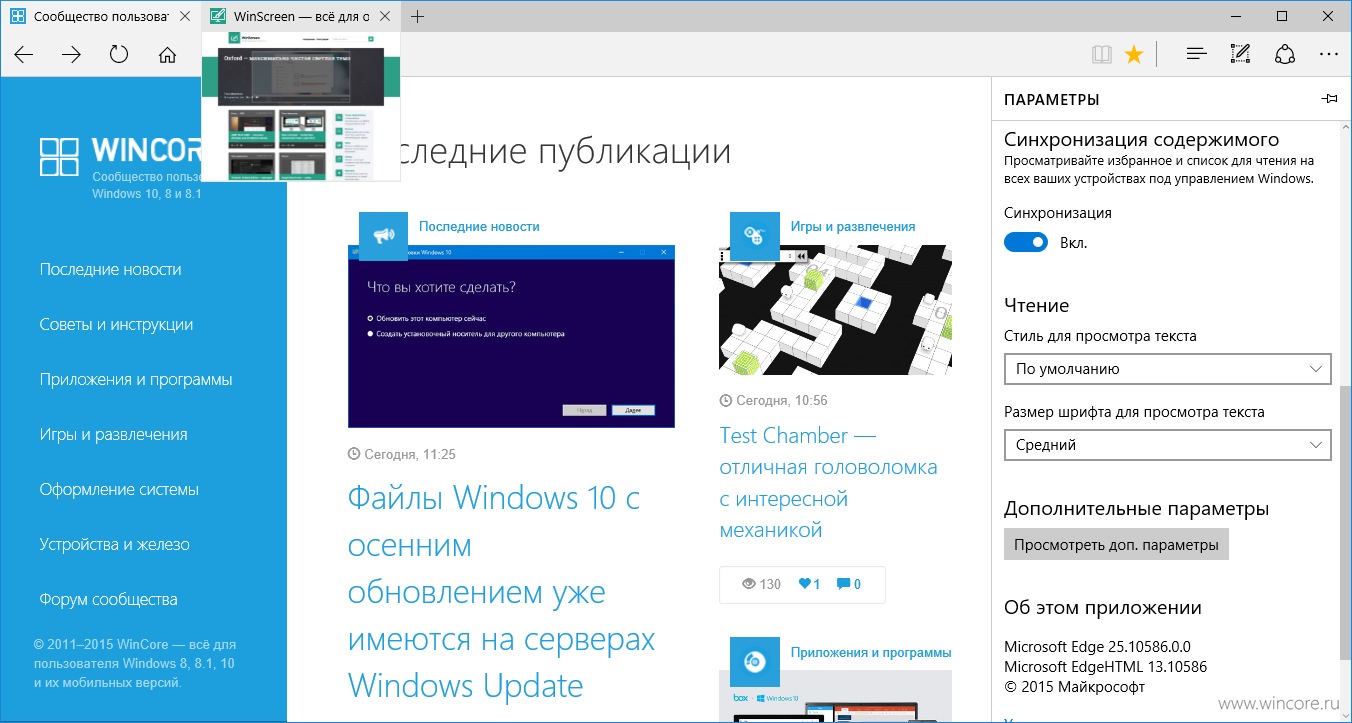Click the Просмотреть доп. параметры button
1352x723 pixels.
point(1116,545)
